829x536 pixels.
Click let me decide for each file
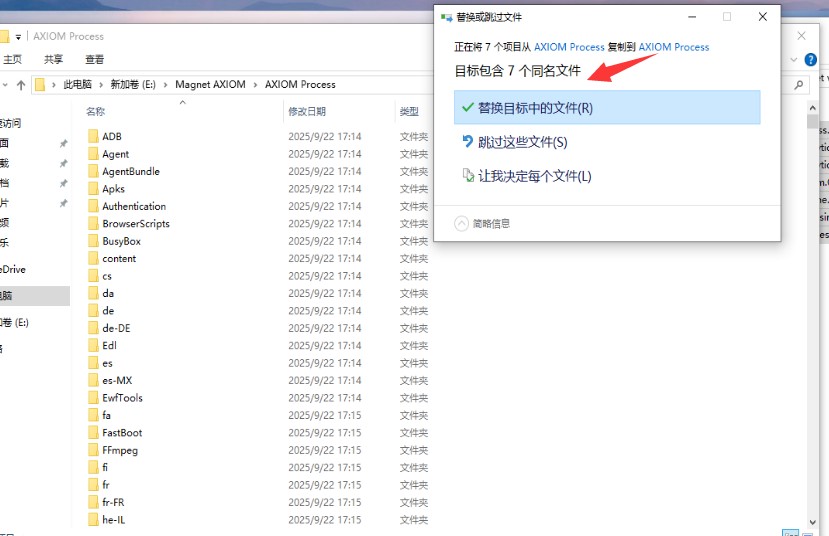[x=534, y=176]
